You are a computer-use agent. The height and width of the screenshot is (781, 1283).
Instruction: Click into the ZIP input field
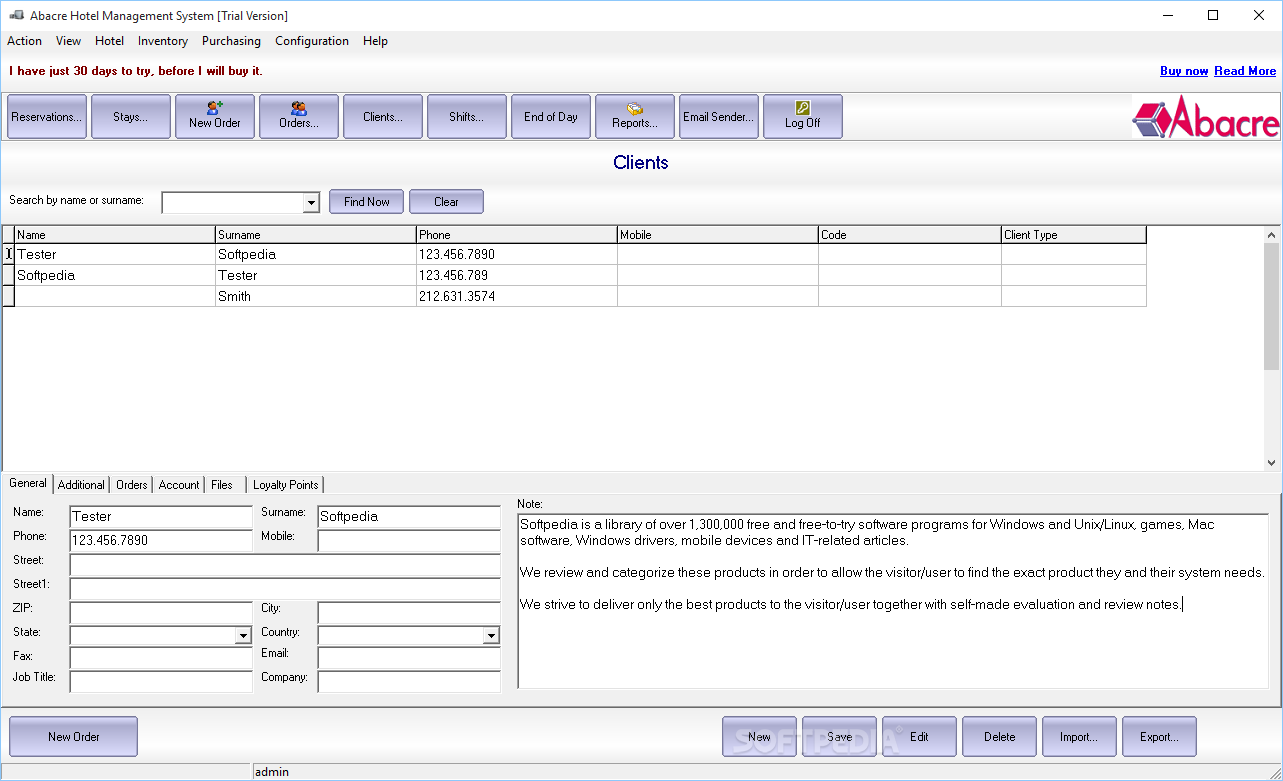161,613
